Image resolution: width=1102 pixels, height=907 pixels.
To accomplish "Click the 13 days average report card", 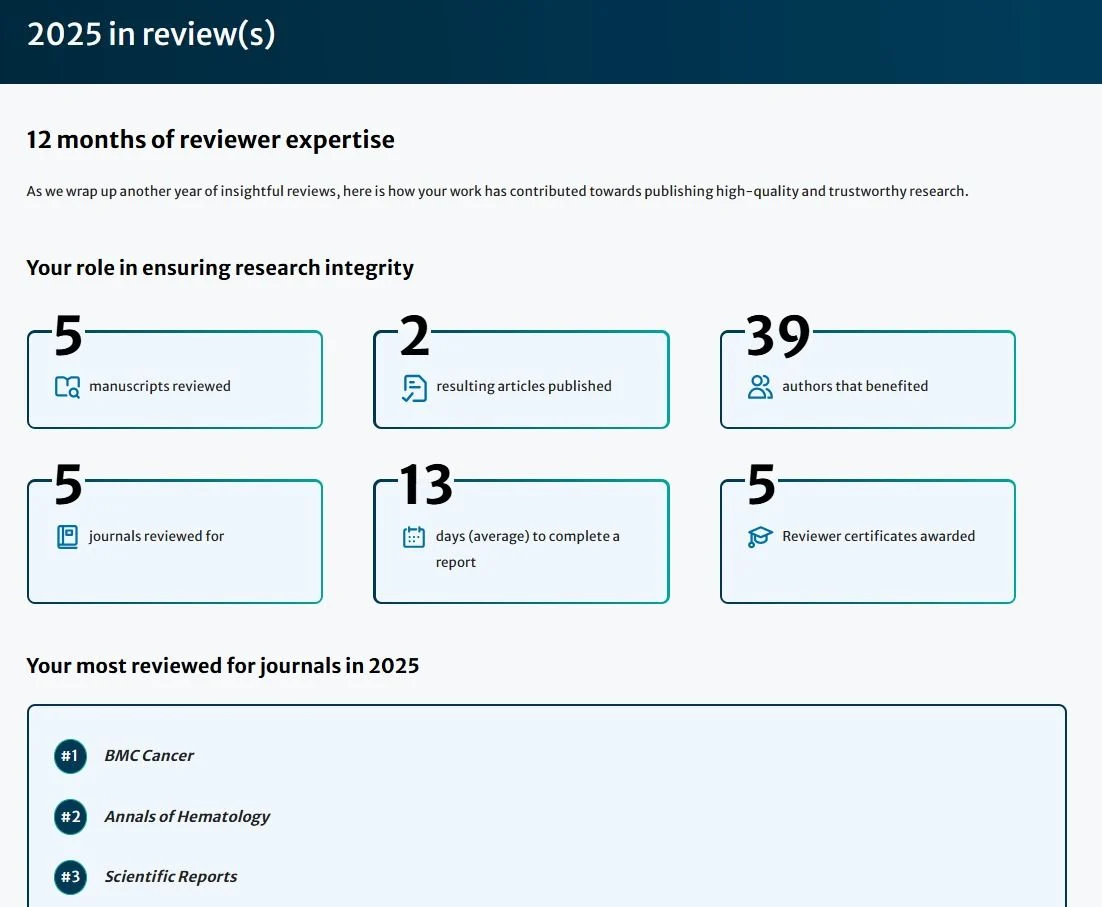I will pos(521,542).
